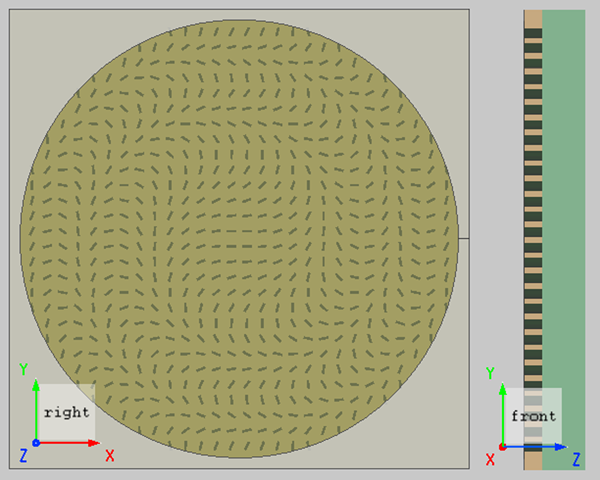Click blue Z origin dot in right view
Image resolution: width=600 pixels, height=480 pixels.
pyautogui.click(x=36, y=443)
